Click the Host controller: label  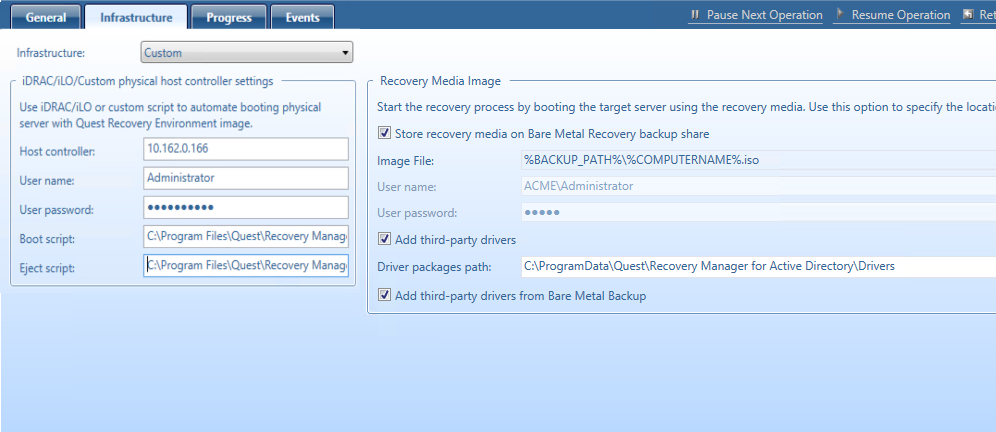pyautogui.click(x=57, y=151)
